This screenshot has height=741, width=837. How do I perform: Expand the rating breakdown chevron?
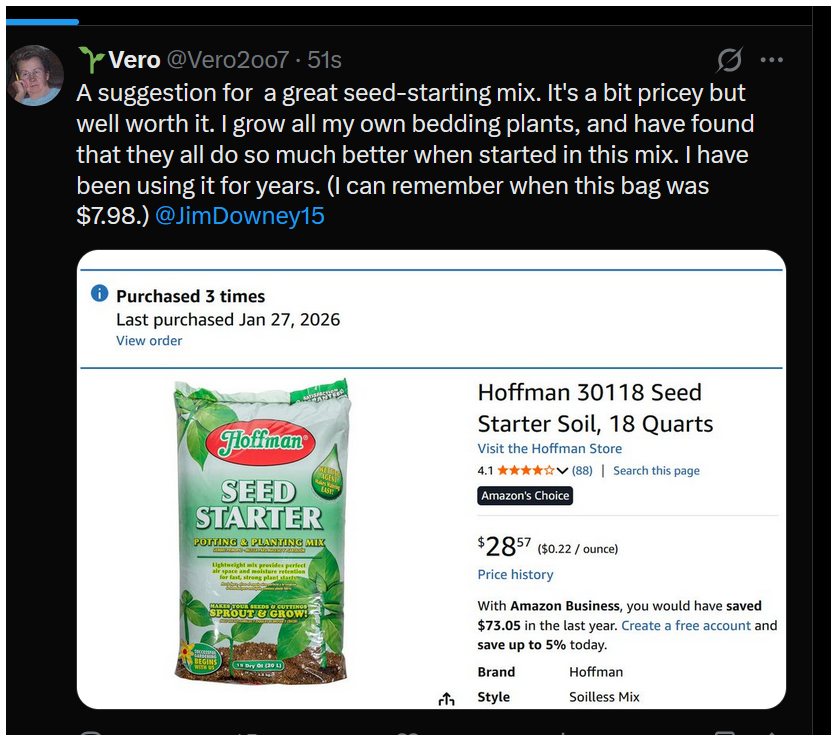562,471
